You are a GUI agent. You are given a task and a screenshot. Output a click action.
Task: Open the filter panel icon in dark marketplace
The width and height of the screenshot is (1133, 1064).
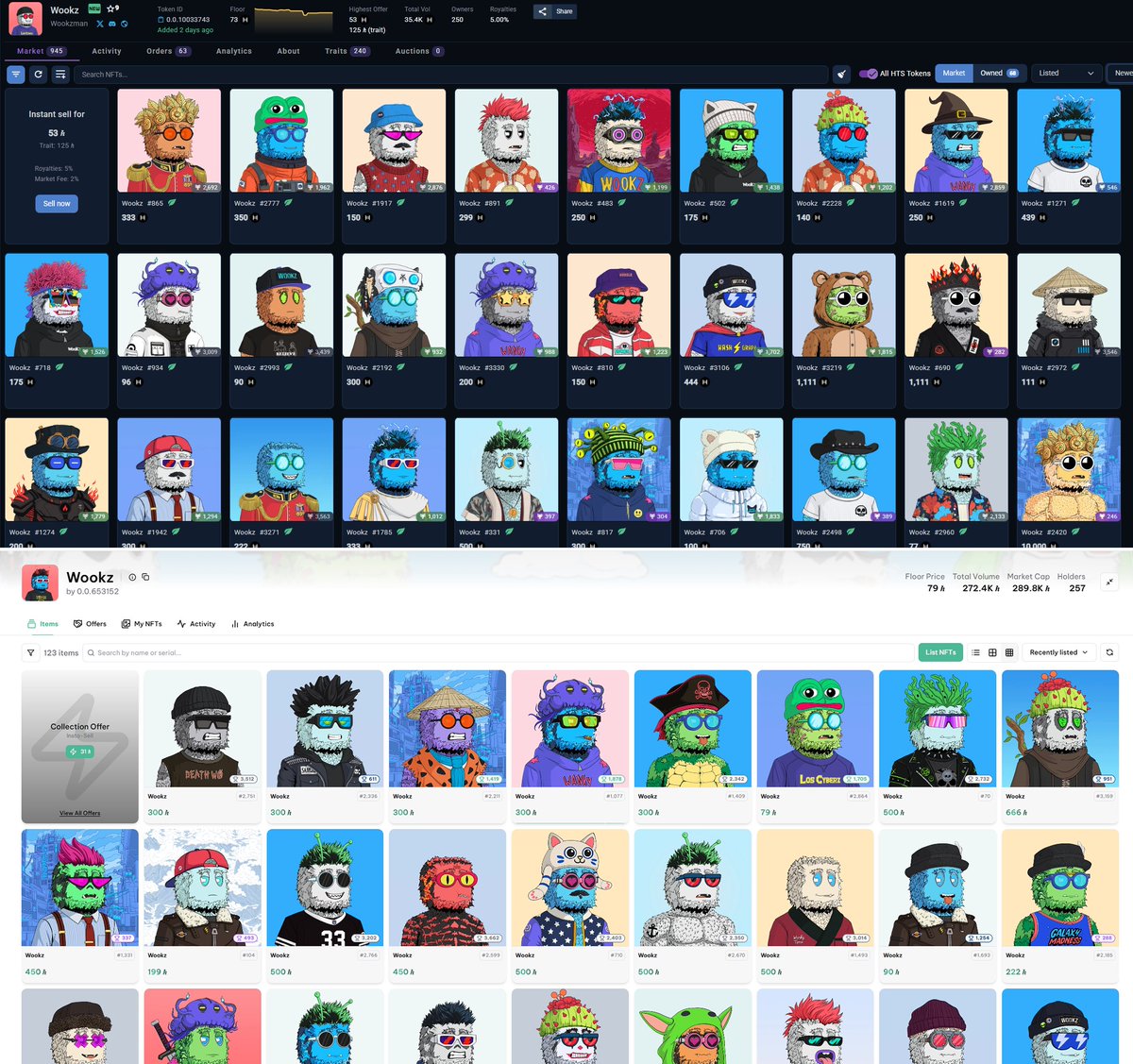click(16, 74)
